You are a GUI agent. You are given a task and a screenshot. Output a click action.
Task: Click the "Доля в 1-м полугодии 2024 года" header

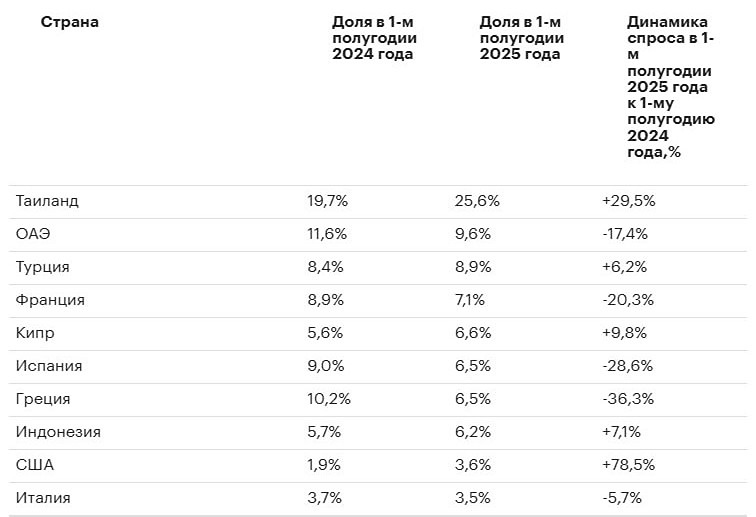coord(374,38)
